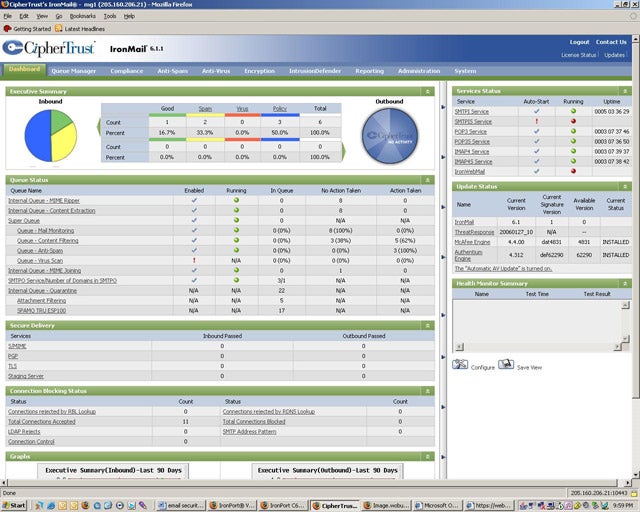The width and height of the screenshot is (640, 512).
Task: Collapse the Update Status panel
Action: point(624,187)
